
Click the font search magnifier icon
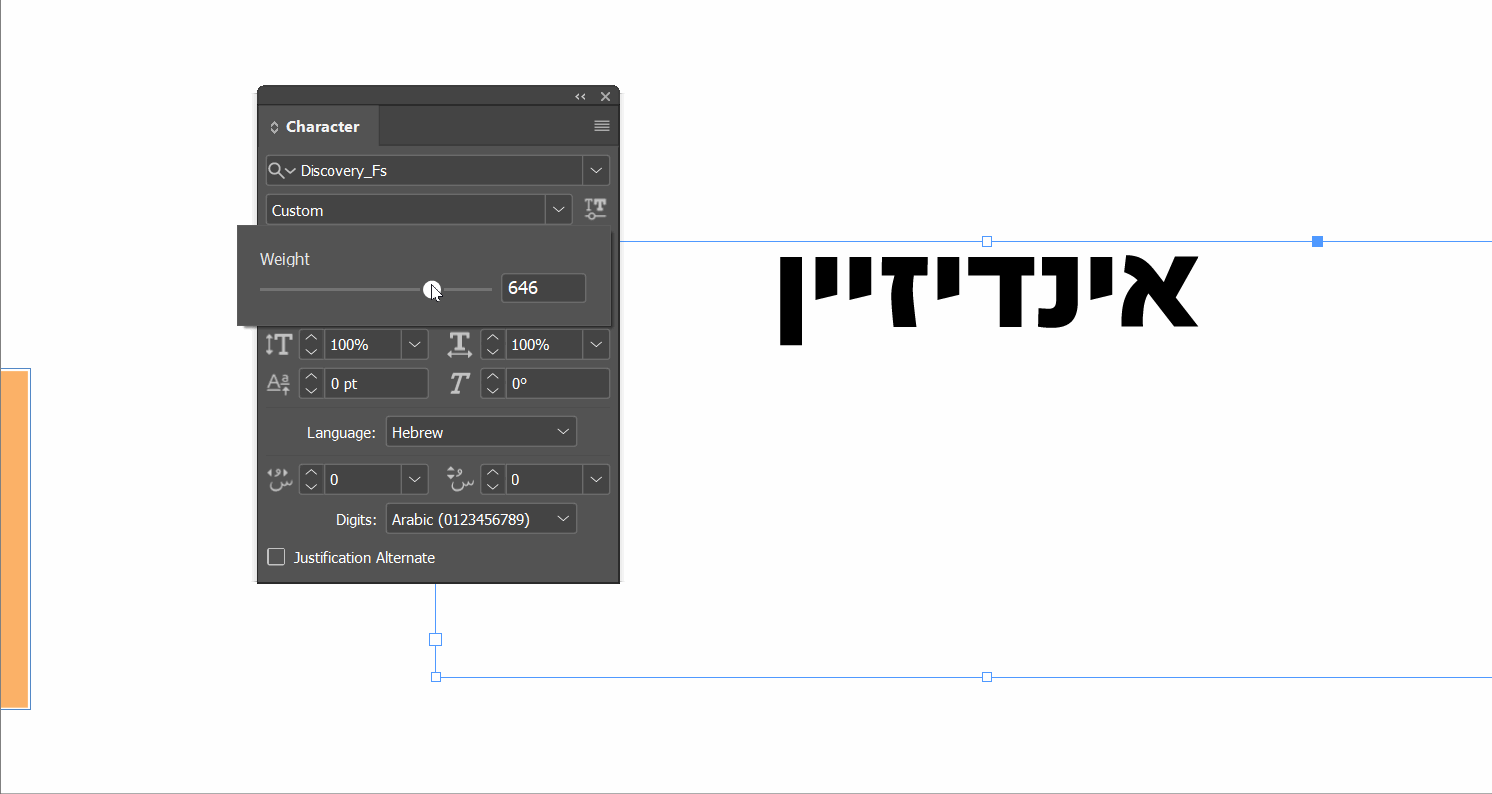275,170
